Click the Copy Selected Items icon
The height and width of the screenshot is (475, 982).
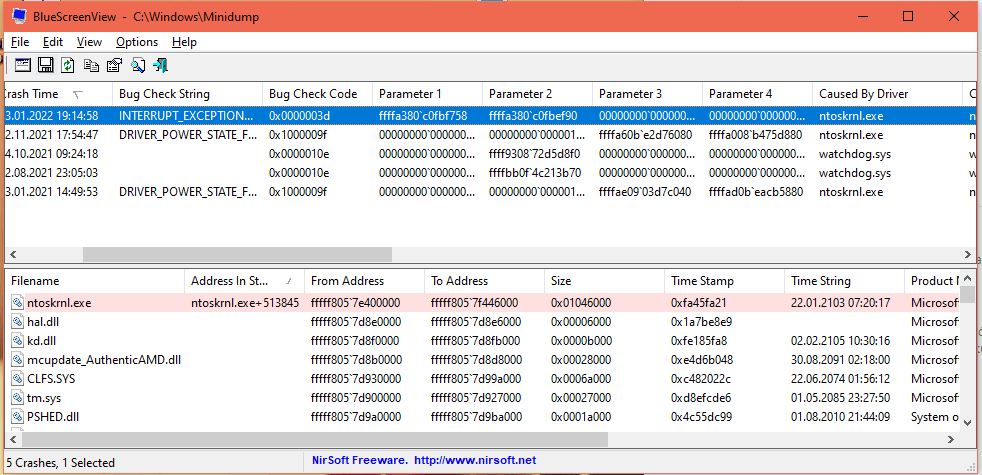(x=91, y=65)
